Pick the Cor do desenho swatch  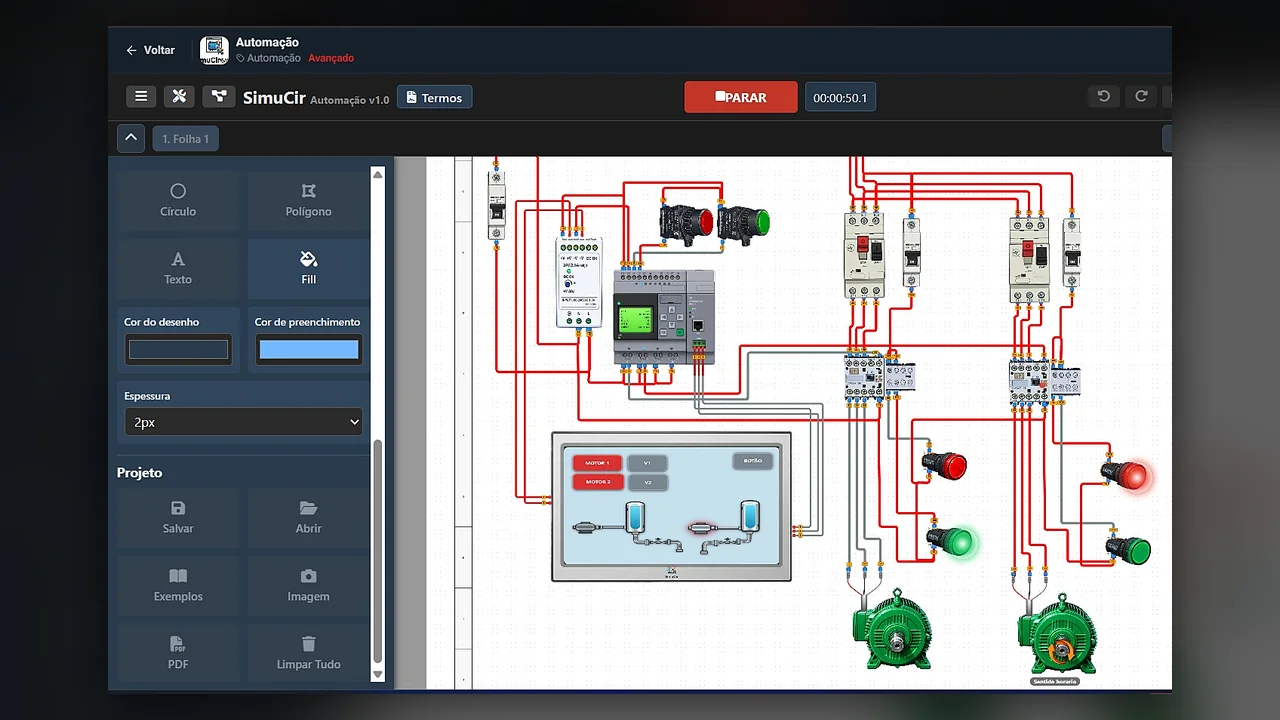pyautogui.click(x=178, y=350)
